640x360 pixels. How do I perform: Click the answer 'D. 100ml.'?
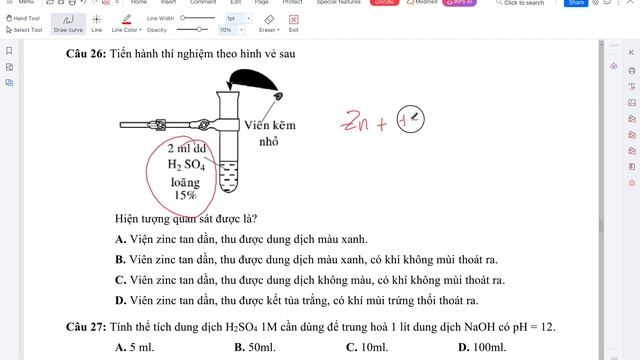click(x=482, y=347)
